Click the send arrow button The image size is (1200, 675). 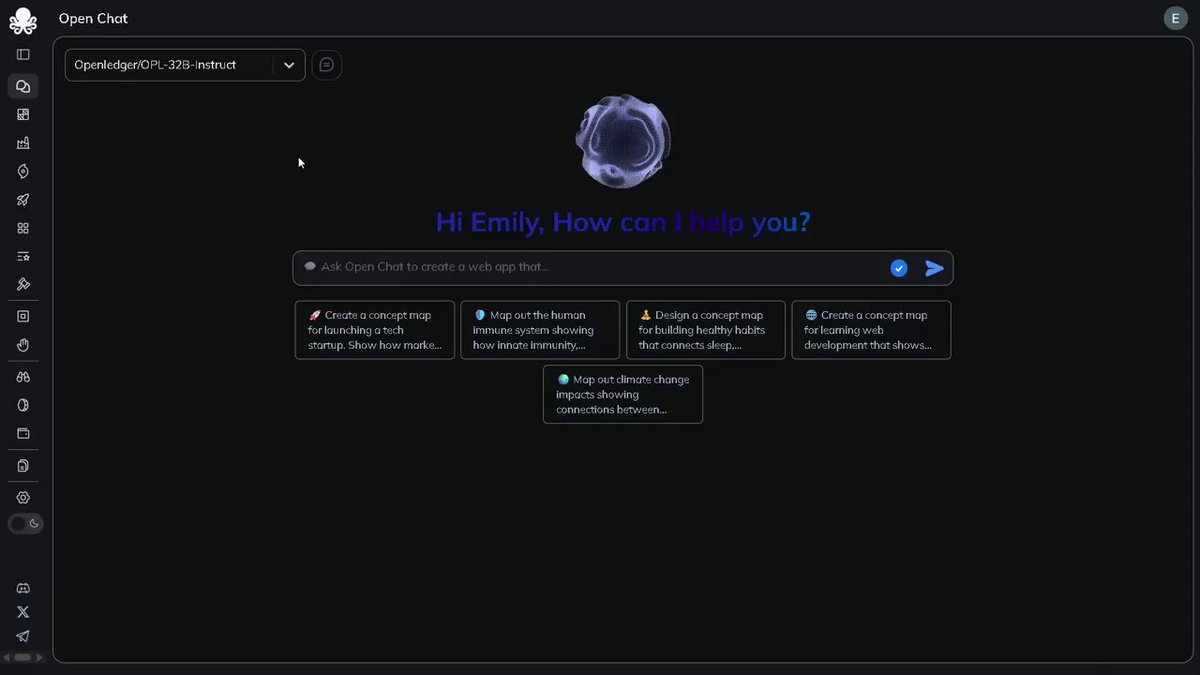(934, 268)
